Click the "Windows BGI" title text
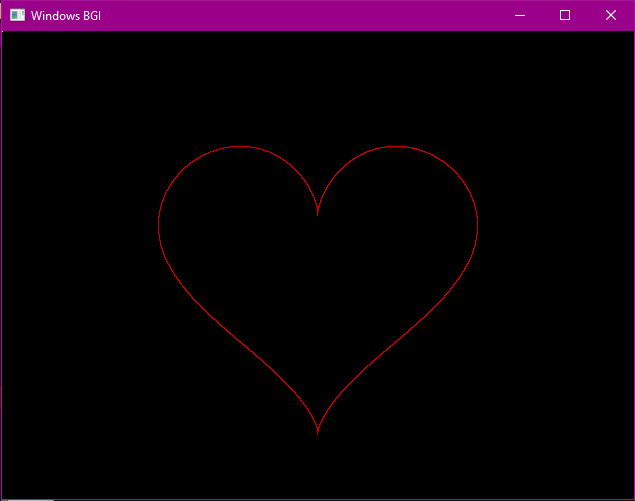 point(66,16)
